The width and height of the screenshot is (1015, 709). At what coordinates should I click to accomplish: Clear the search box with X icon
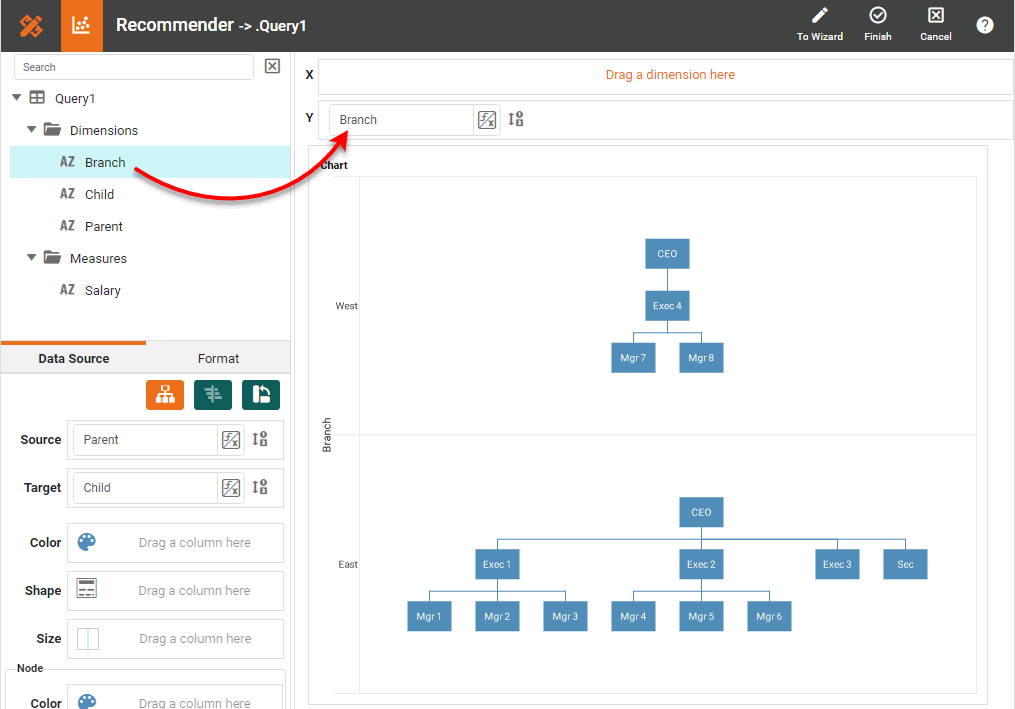(272, 67)
